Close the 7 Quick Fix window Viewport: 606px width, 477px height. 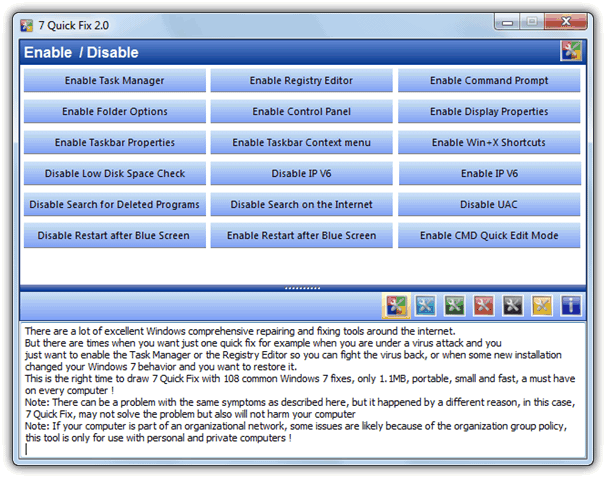(x=566, y=22)
